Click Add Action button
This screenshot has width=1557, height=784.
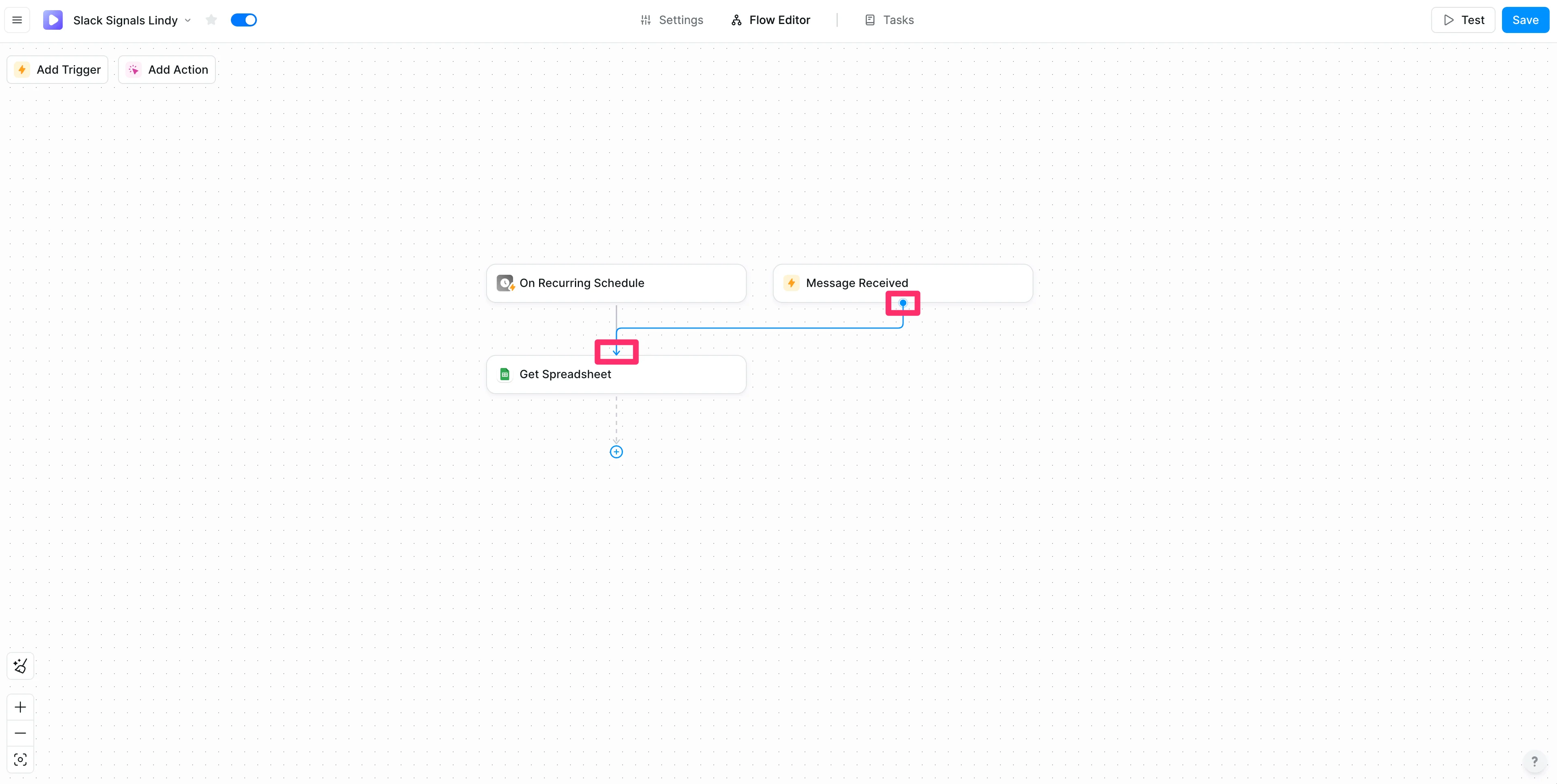pos(167,70)
